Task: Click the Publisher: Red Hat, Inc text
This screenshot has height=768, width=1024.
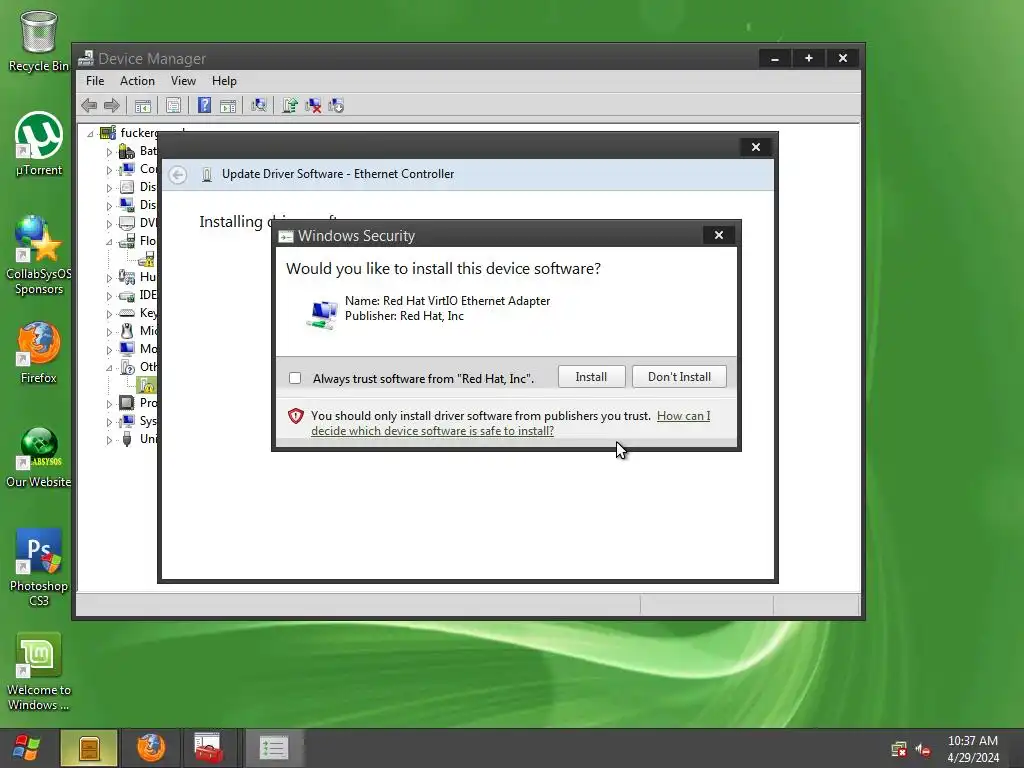Action: pyautogui.click(x=404, y=316)
